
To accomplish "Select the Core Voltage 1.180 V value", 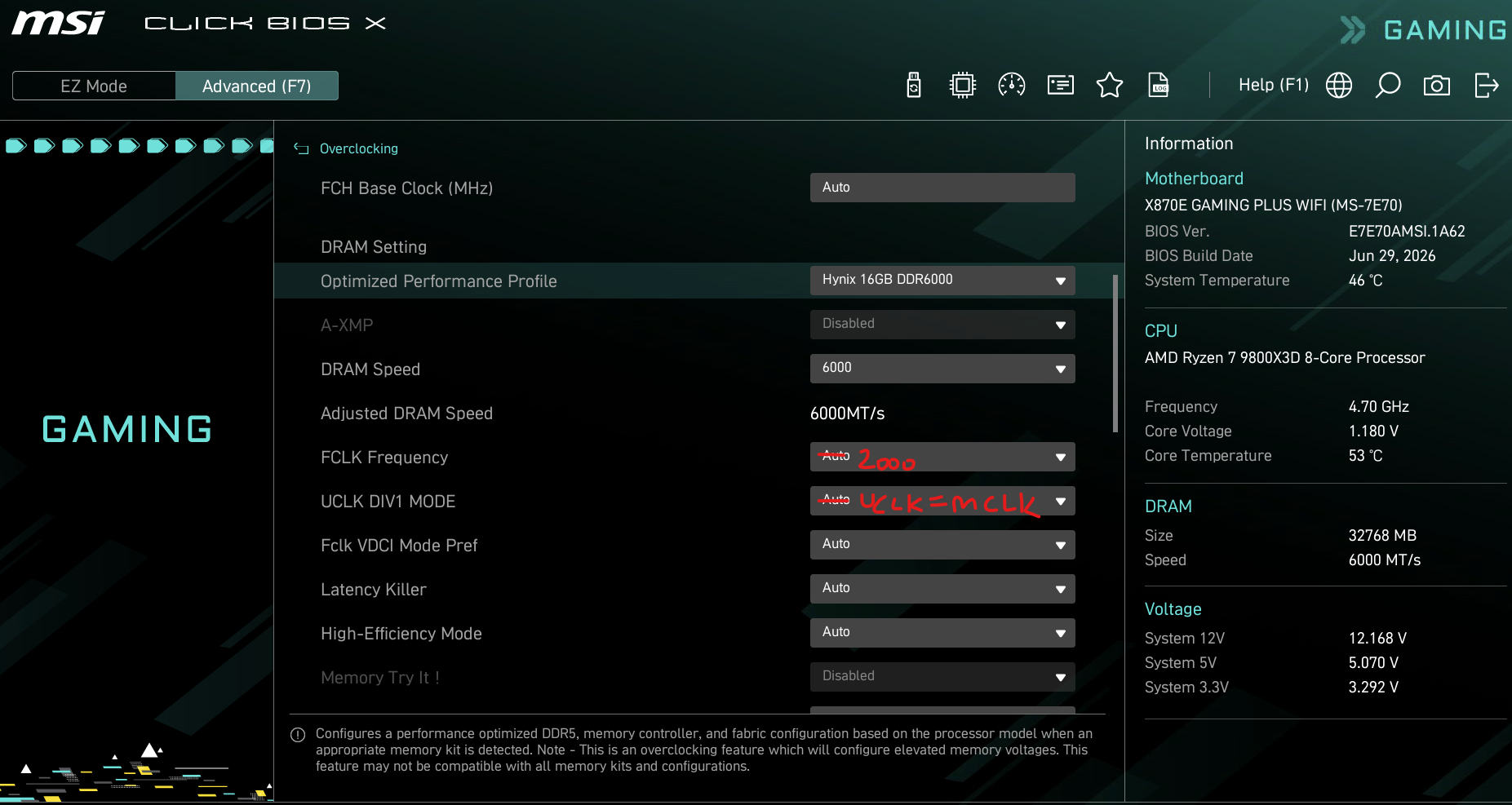I will [1373, 431].
